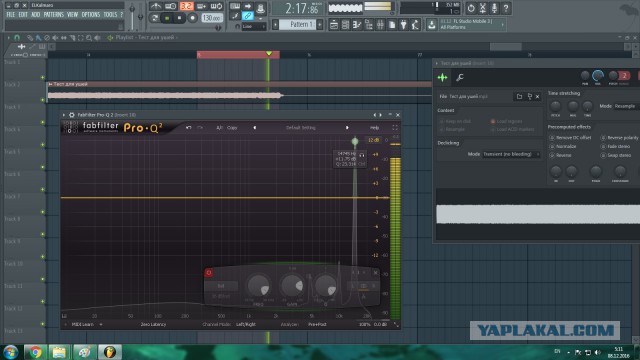This screenshot has width=640, height=360.
Task: Open the Pro-Q 2 Analyzer Pre+Post selector
Action: (317, 324)
